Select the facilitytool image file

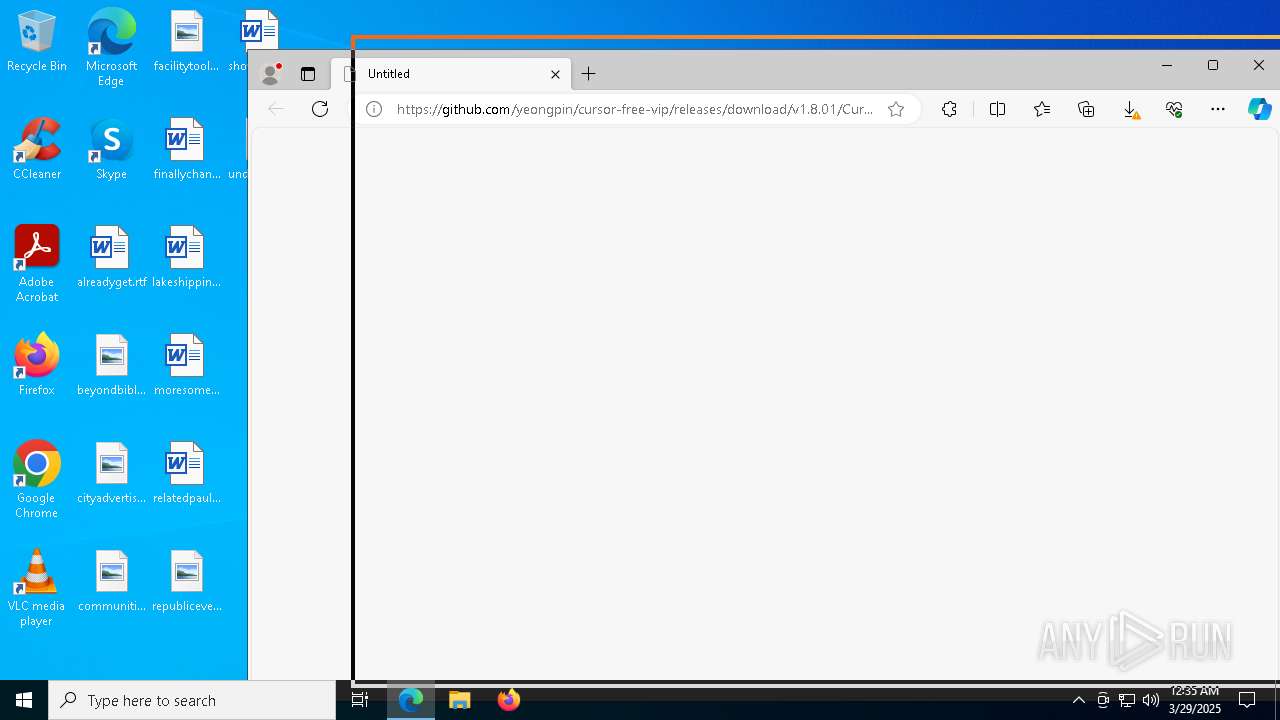186,42
